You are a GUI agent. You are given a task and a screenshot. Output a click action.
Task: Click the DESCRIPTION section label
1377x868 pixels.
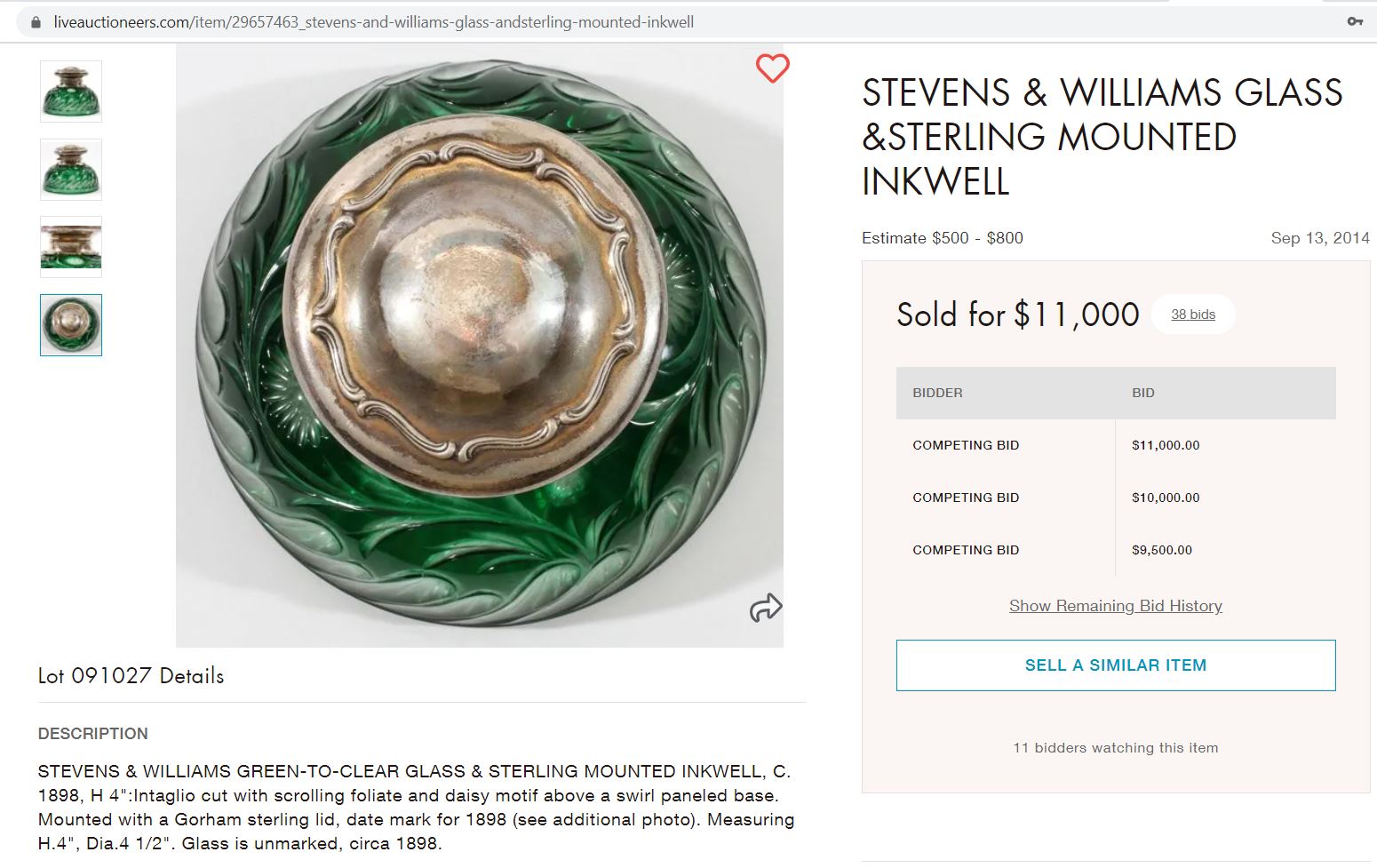92,734
